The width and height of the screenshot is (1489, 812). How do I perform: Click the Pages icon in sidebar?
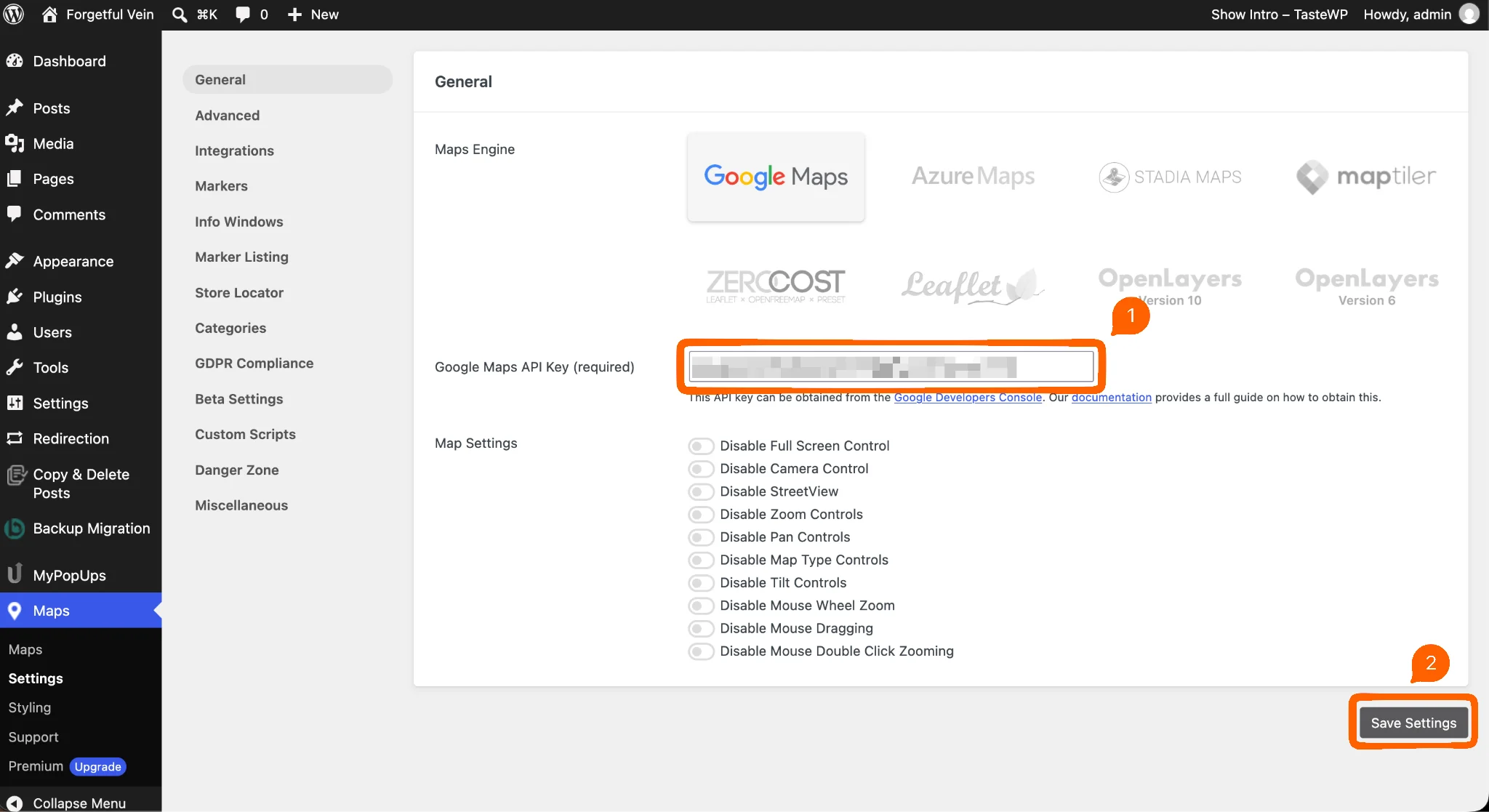click(x=15, y=179)
